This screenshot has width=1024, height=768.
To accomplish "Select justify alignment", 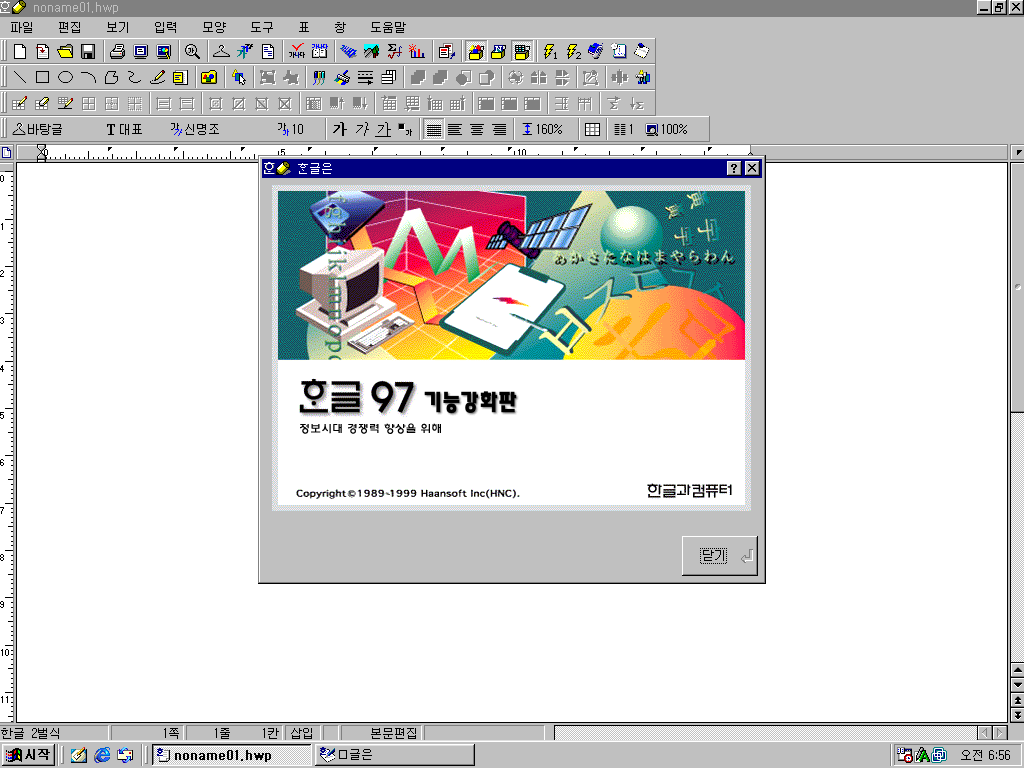I will [434, 129].
